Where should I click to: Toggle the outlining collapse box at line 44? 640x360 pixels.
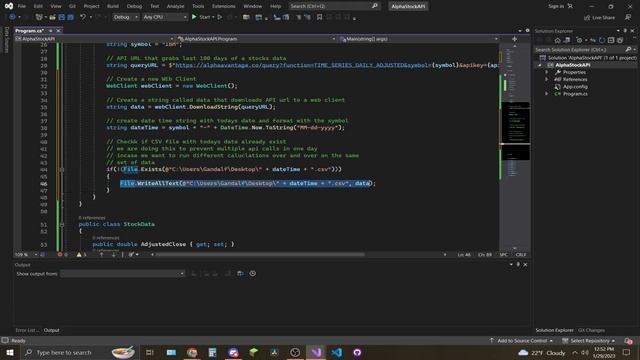(x=62, y=169)
